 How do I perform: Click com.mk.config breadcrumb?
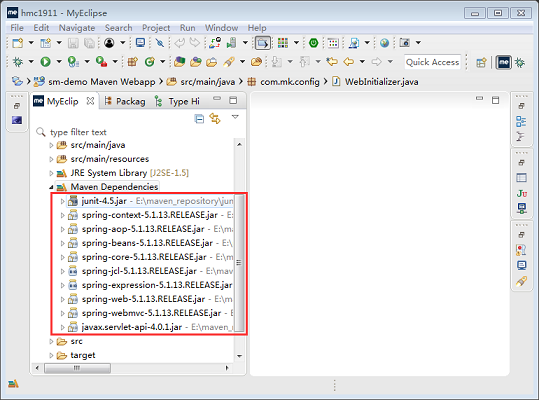point(290,82)
